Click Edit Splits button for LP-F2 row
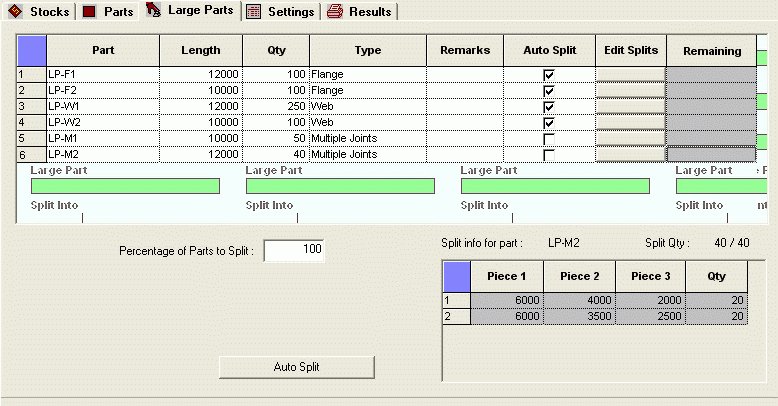778x406 pixels. coord(630,91)
